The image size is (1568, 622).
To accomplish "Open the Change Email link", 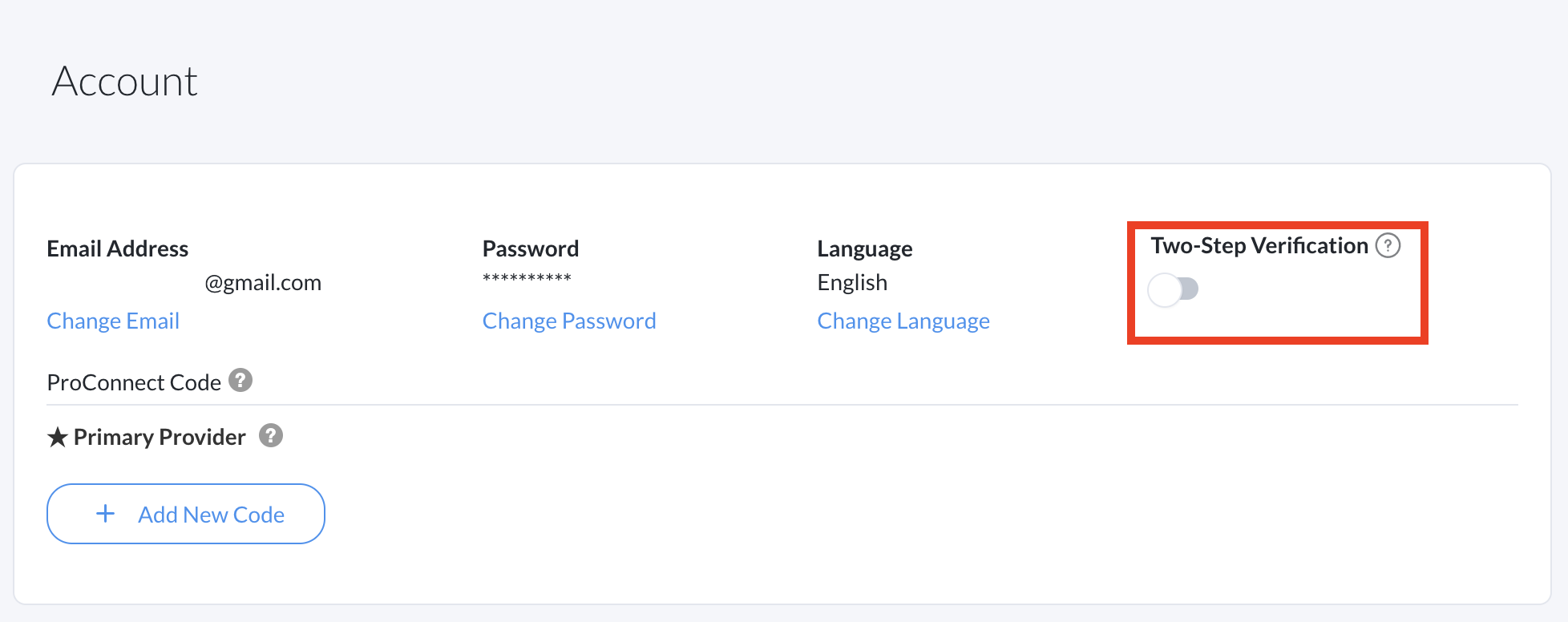I will [113, 321].
